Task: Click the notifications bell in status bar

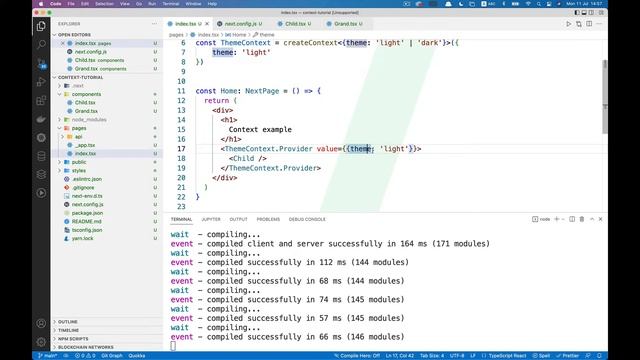Action: 599,356
